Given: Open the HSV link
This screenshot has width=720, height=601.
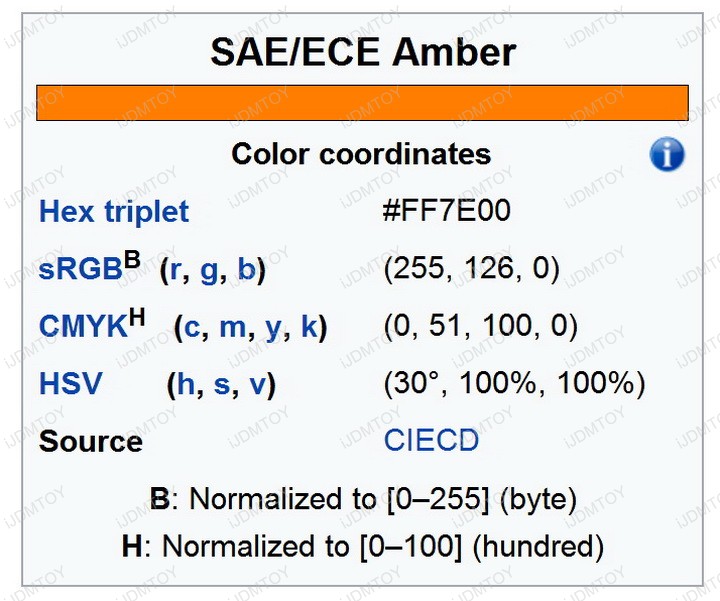Looking at the screenshot, I should tap(70, 383).
